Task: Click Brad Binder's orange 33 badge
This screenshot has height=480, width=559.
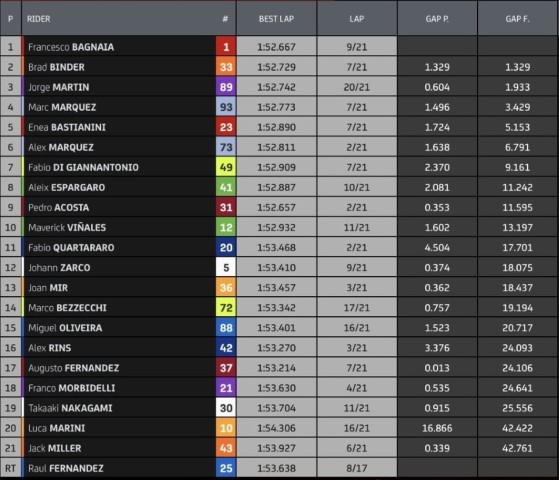Action: (226, 67)
